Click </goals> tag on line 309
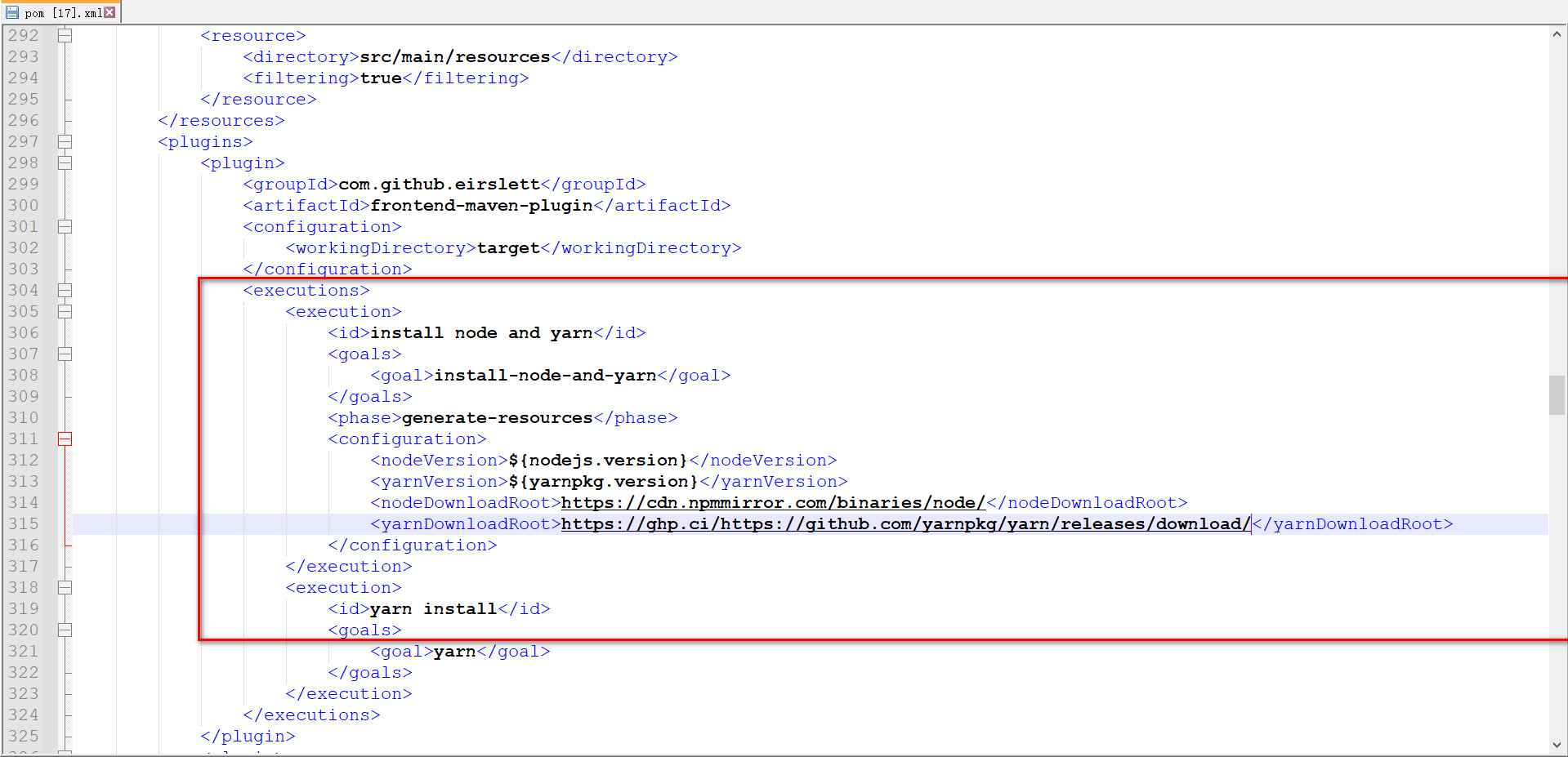Screen dimensions: 1568x757 [370, 397]
